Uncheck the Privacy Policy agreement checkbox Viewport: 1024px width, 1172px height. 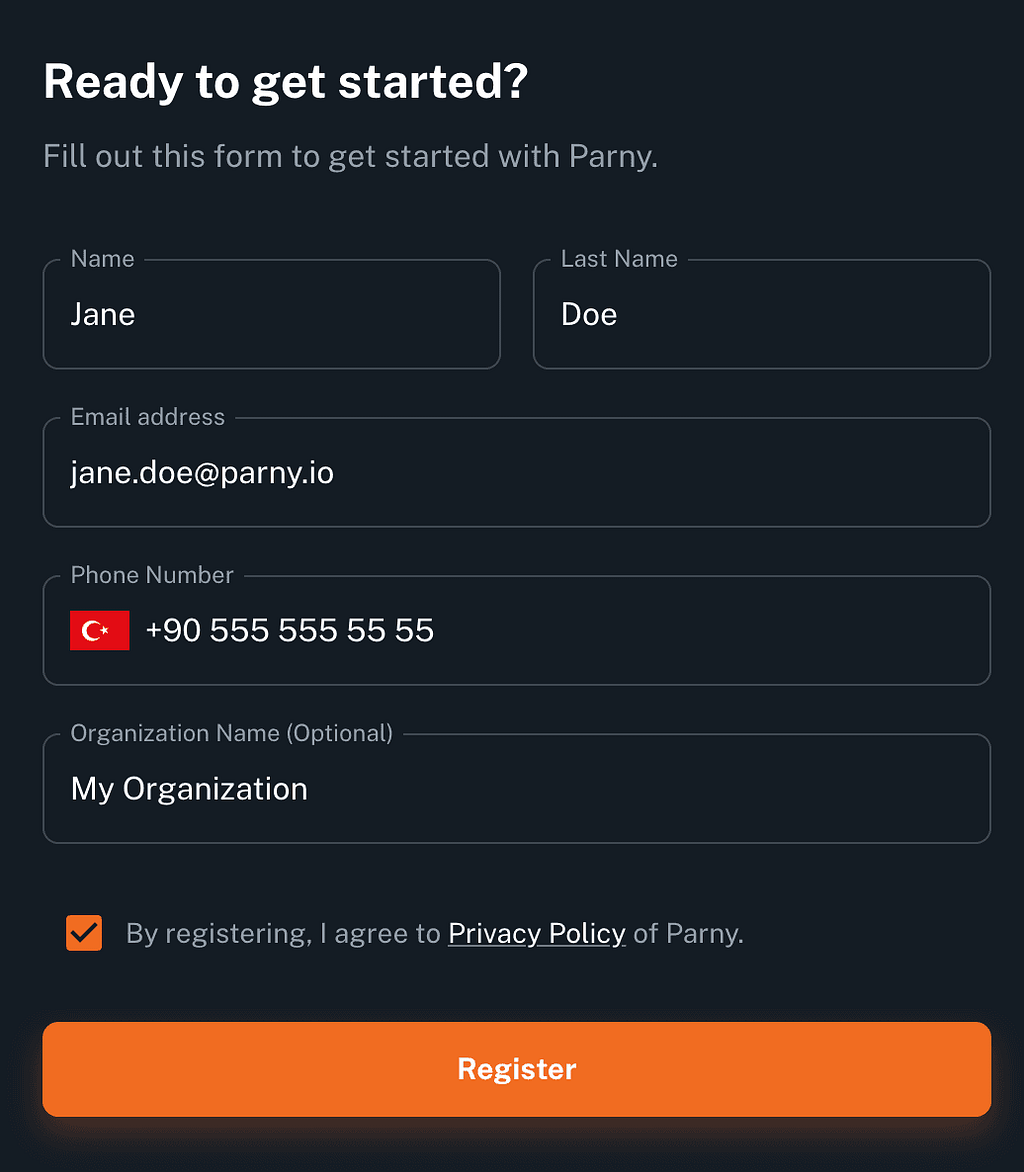tap(84, 933)
